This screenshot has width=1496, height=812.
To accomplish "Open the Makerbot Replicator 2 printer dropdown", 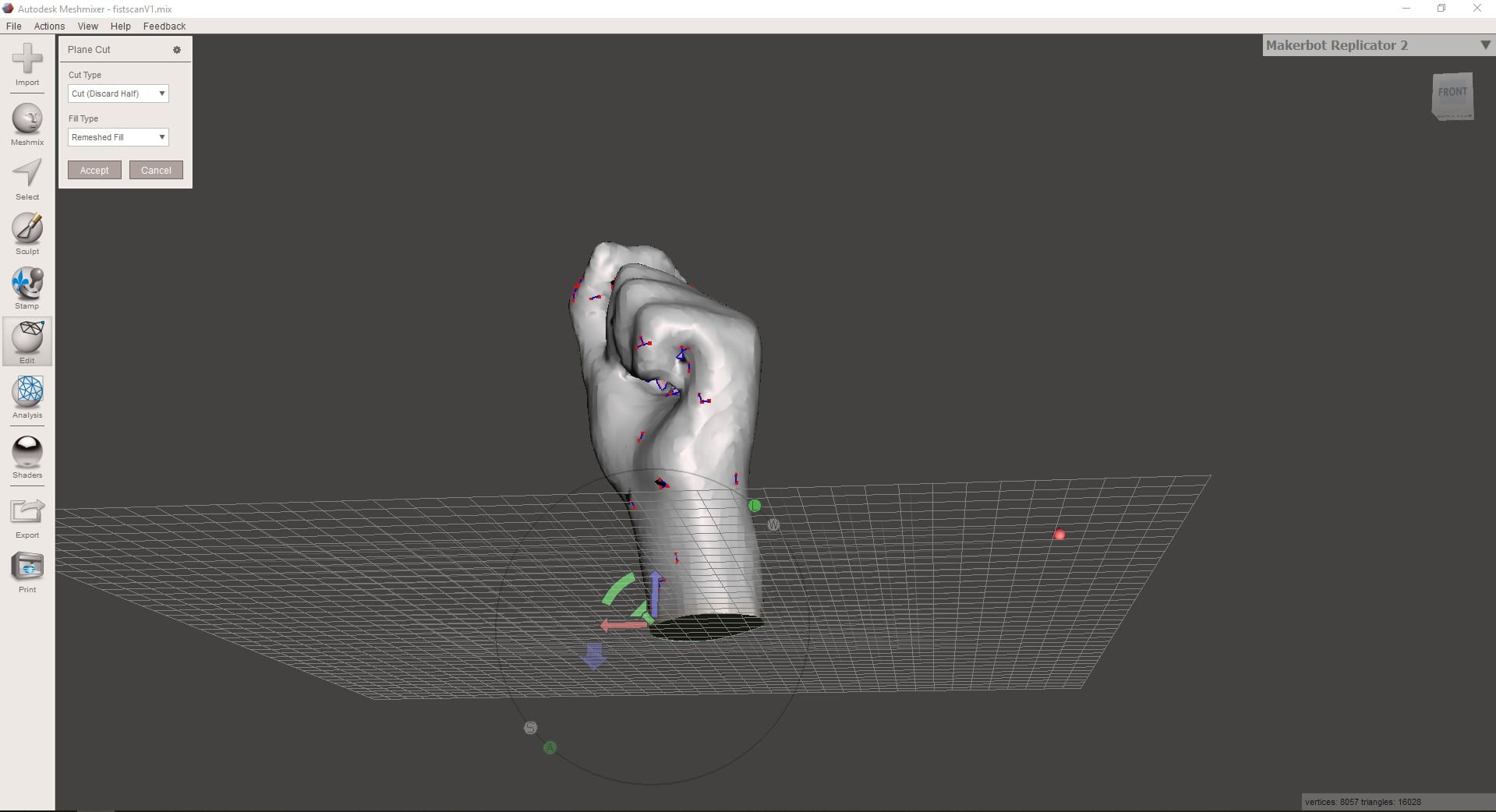I will 1485,45.
